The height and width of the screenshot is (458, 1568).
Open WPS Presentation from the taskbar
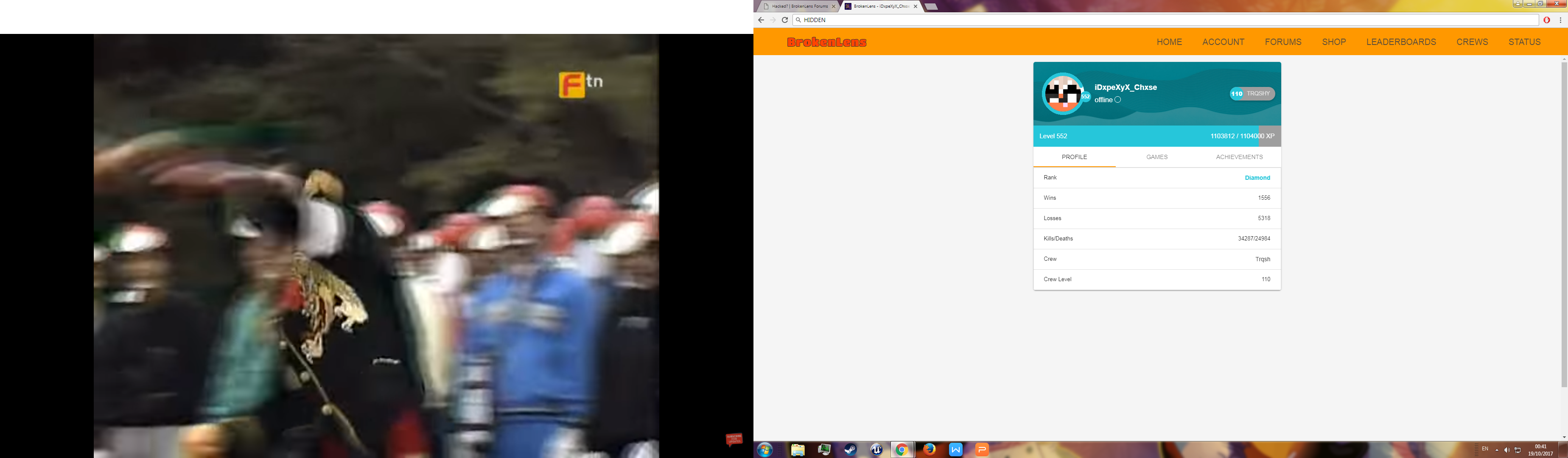tap(982, 450)
